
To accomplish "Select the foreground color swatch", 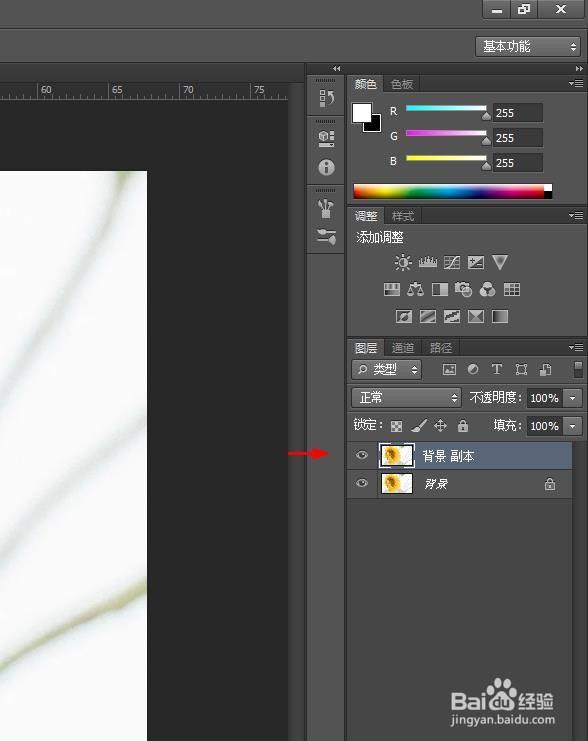I will (x=361, y=112).
